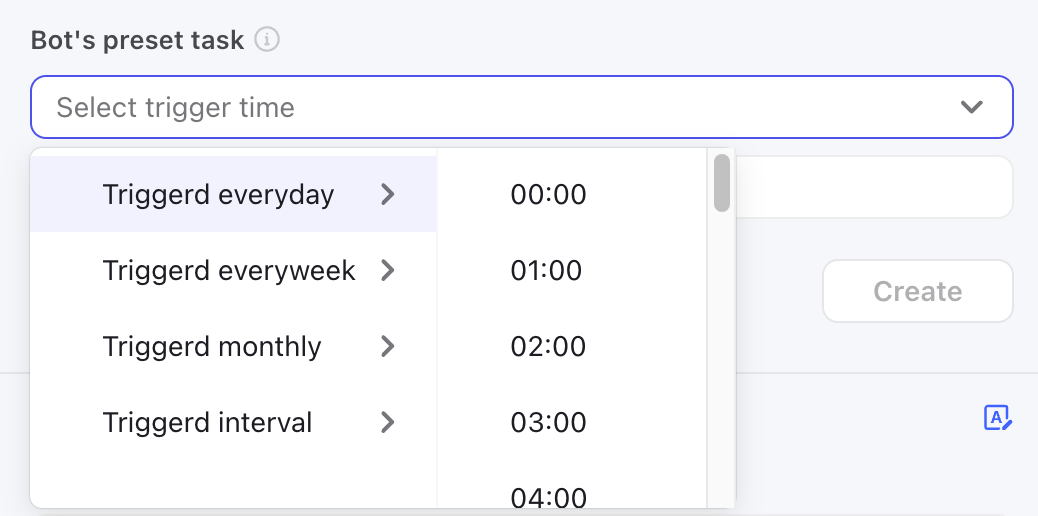The width and height of the screenshot is (1038, 516).
Task: Click the Create button
Action: click(918, 291)
